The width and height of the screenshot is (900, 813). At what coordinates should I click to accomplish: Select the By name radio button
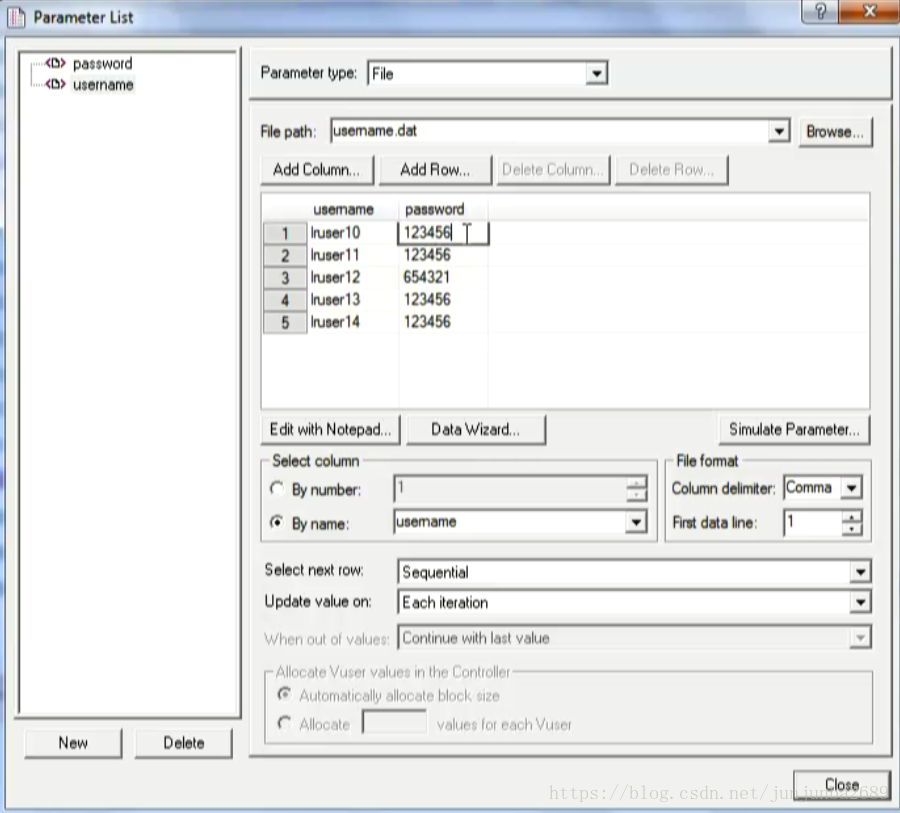pyautogui.click(x=277, y=522)
